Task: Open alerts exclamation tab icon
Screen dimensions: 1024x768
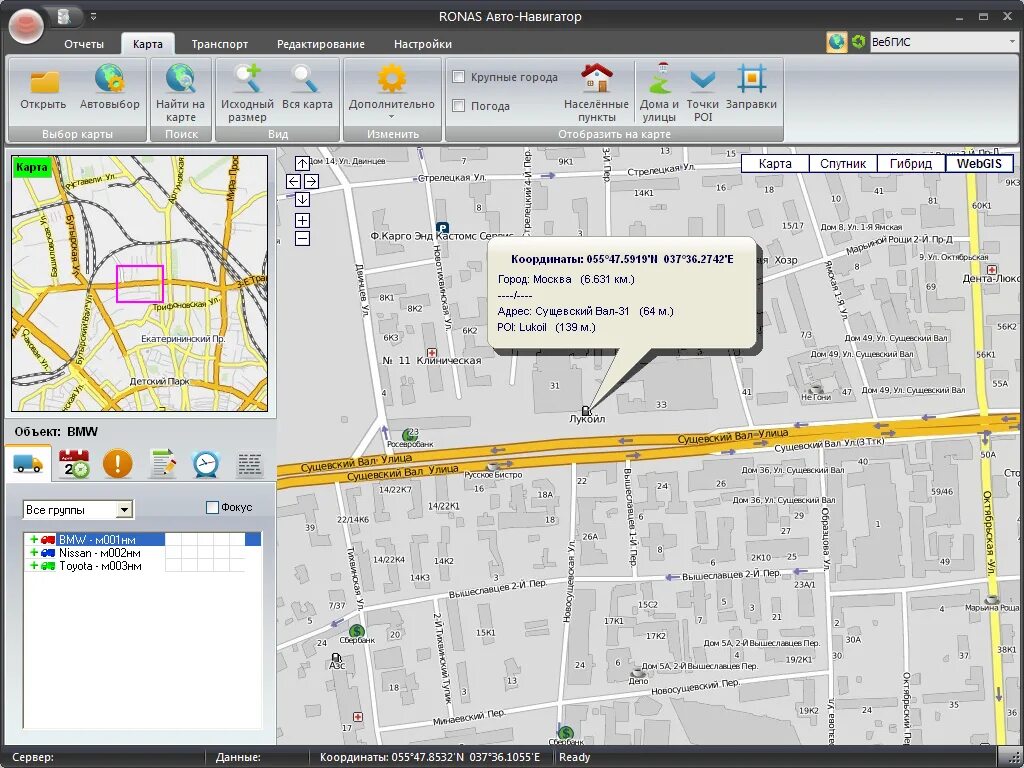Action: pos(118,464)
